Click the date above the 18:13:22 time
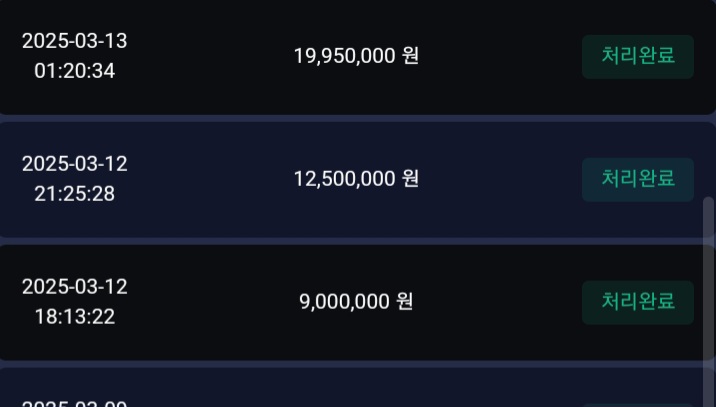Image resolution: width=716 pixels, height=407 pixels. coord(74,287)
